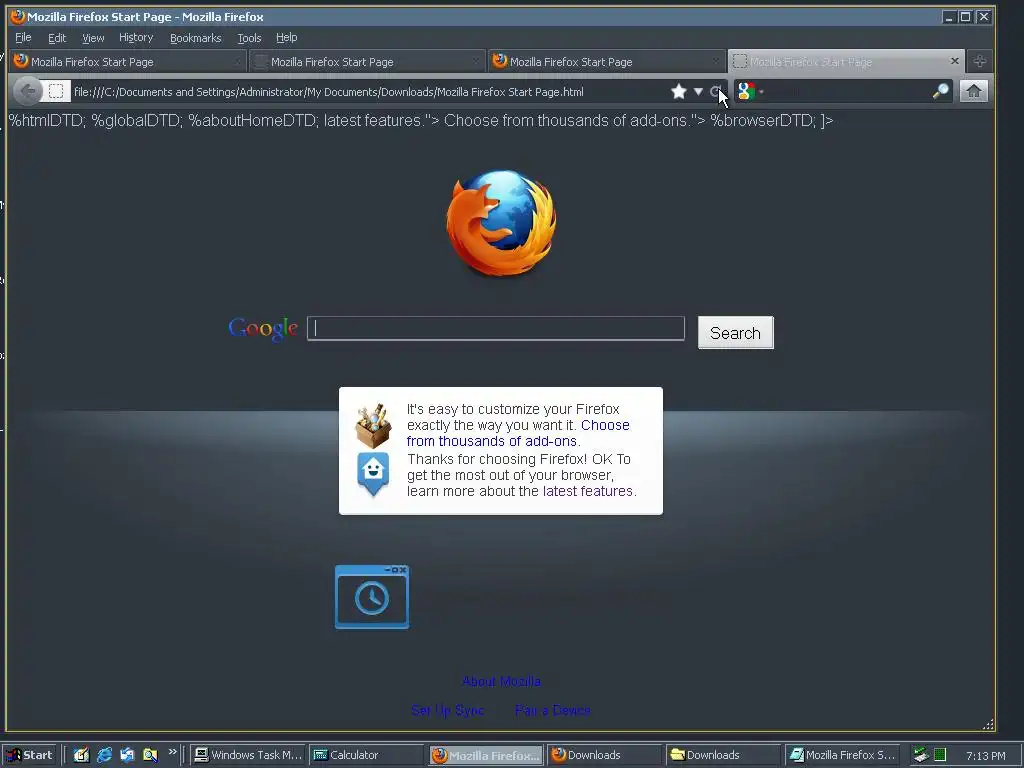Open the Edit menu

pyautogui.click(x=57, y=38)
